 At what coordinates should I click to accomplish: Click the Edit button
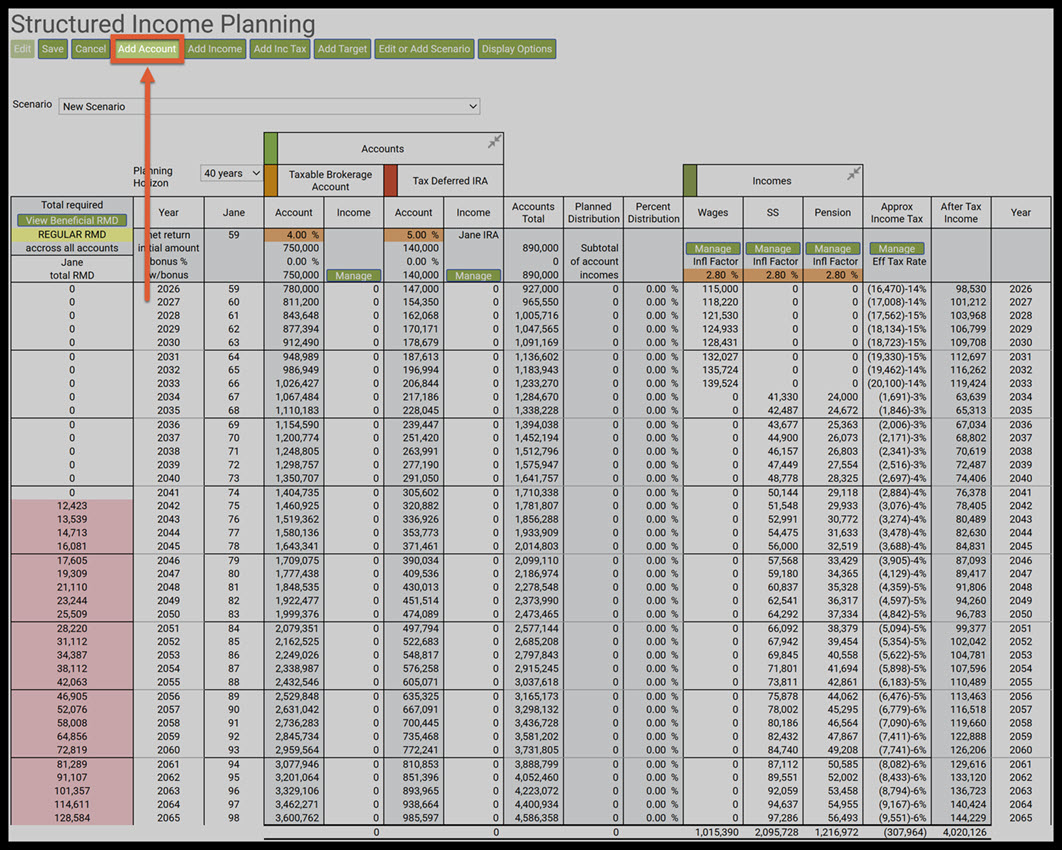(22, 49)
